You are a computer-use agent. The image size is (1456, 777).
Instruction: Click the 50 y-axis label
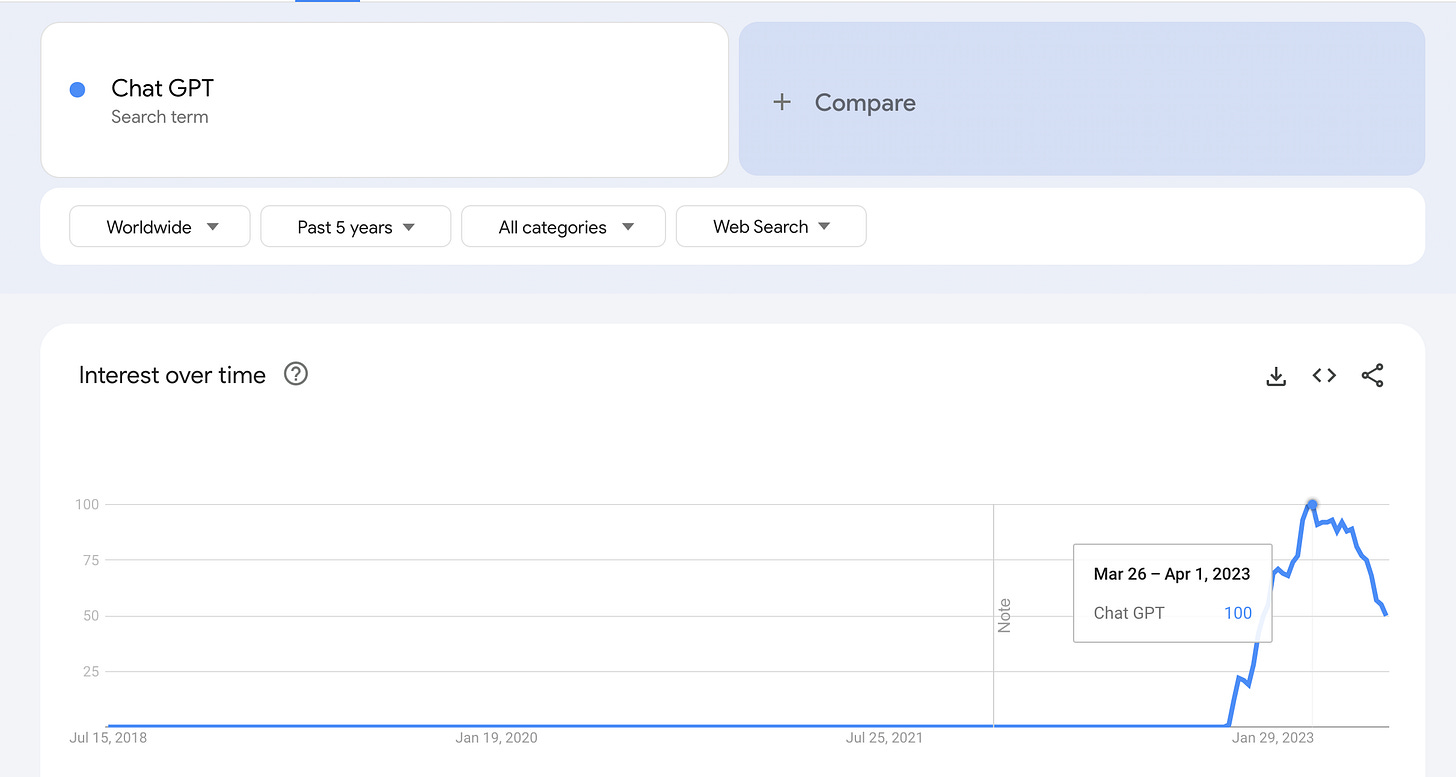[90, 616]
